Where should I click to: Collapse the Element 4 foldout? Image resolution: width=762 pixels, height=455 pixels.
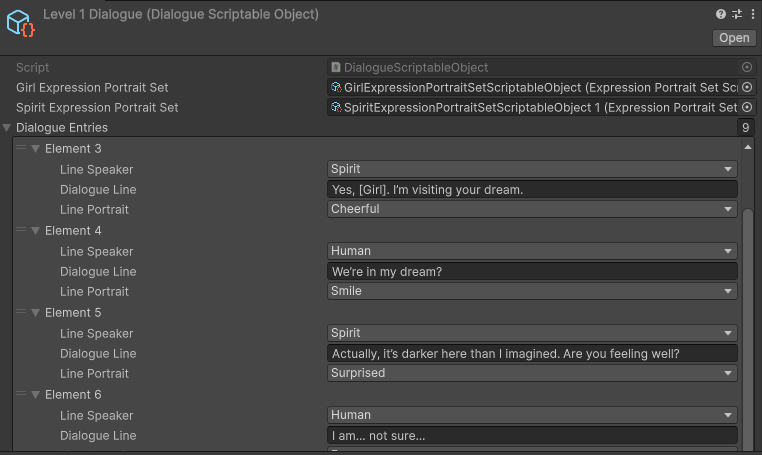tap(35, 231)
